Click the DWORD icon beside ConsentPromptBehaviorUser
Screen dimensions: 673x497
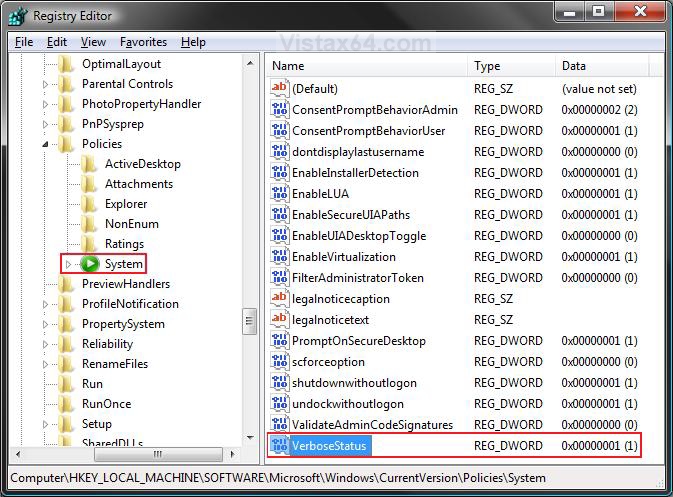tap(279, 130)
